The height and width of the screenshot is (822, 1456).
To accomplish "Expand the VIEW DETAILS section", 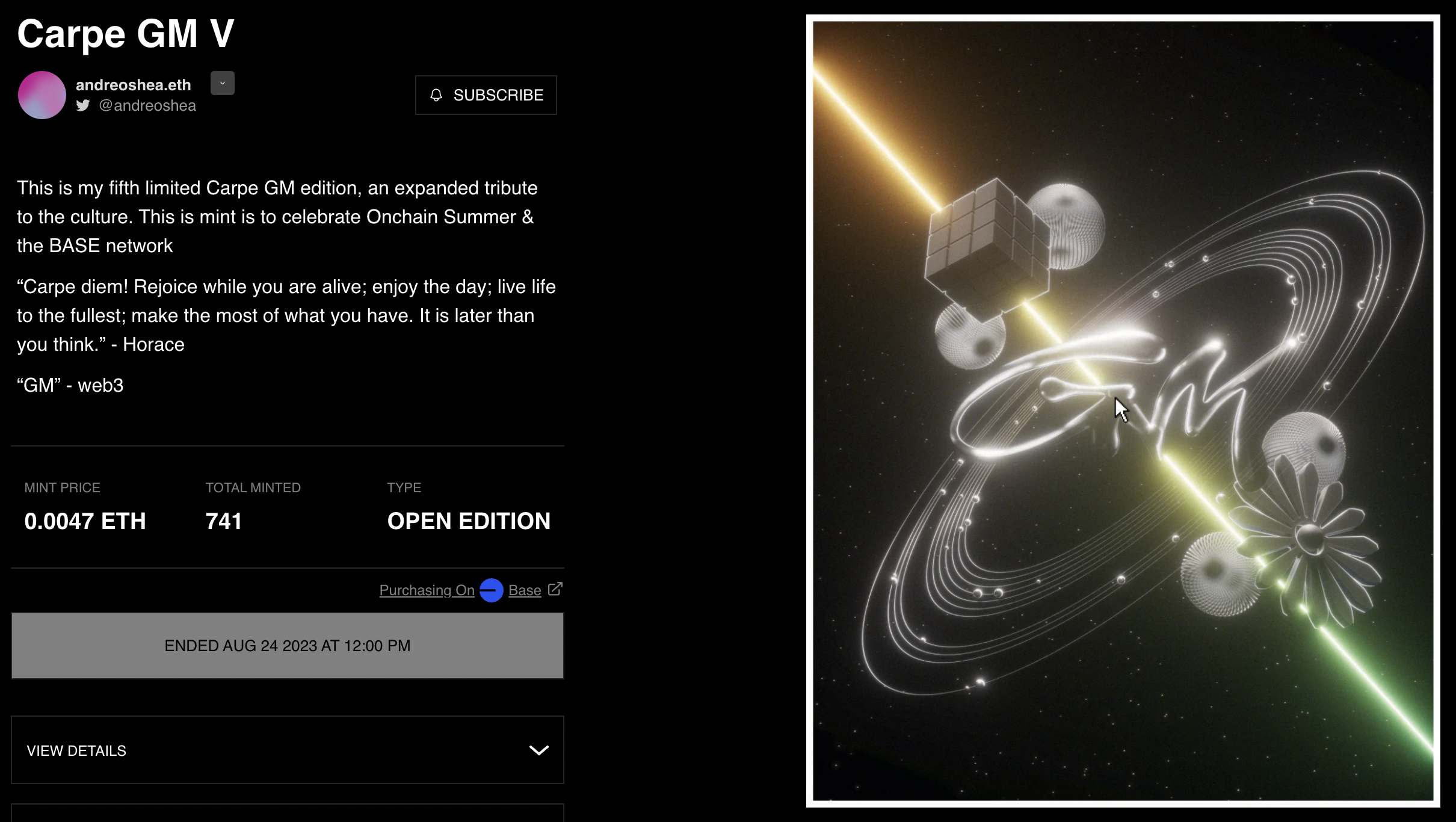I will [x=288, y=750].
